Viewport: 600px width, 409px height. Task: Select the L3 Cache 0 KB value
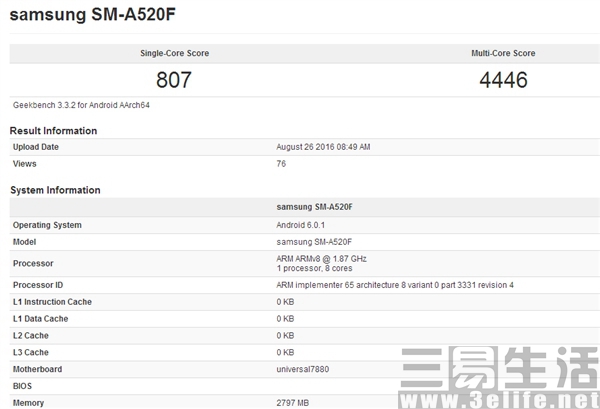point(285,352)
